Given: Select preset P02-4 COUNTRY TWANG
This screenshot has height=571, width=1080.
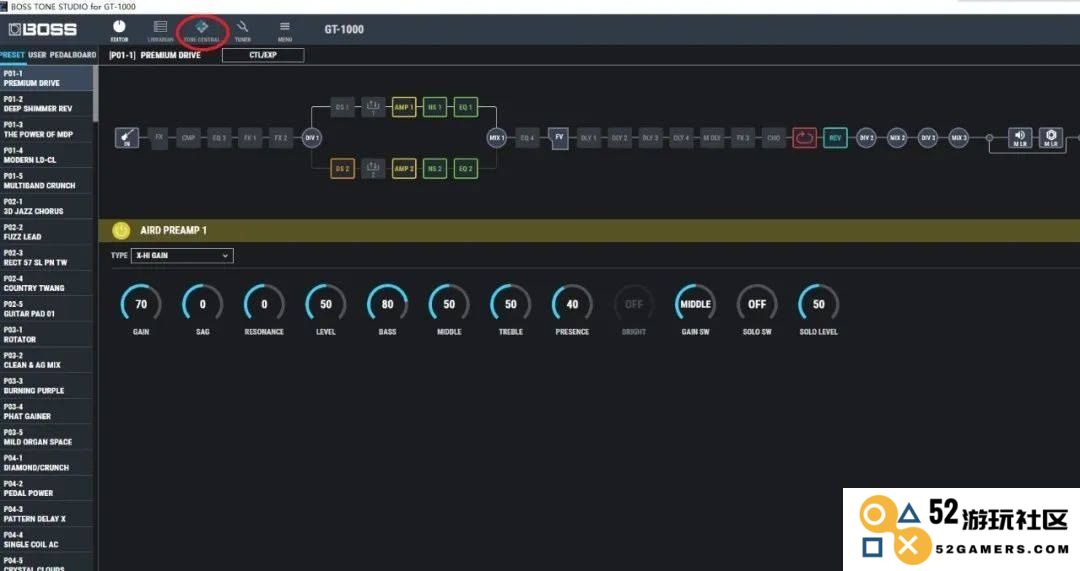Looking at the screenshot, I should tap(46, 283).
